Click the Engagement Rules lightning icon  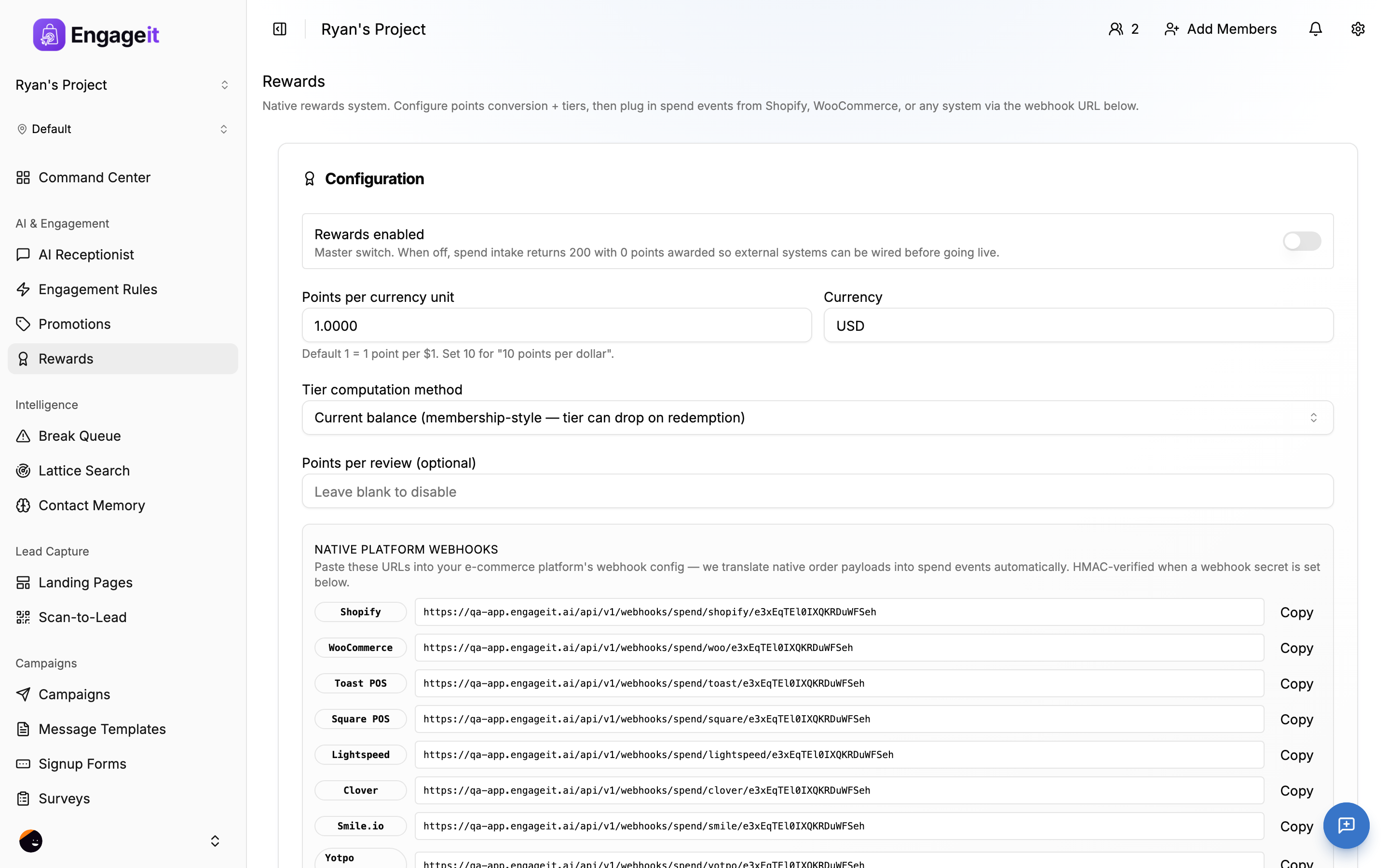pos(23,289)
